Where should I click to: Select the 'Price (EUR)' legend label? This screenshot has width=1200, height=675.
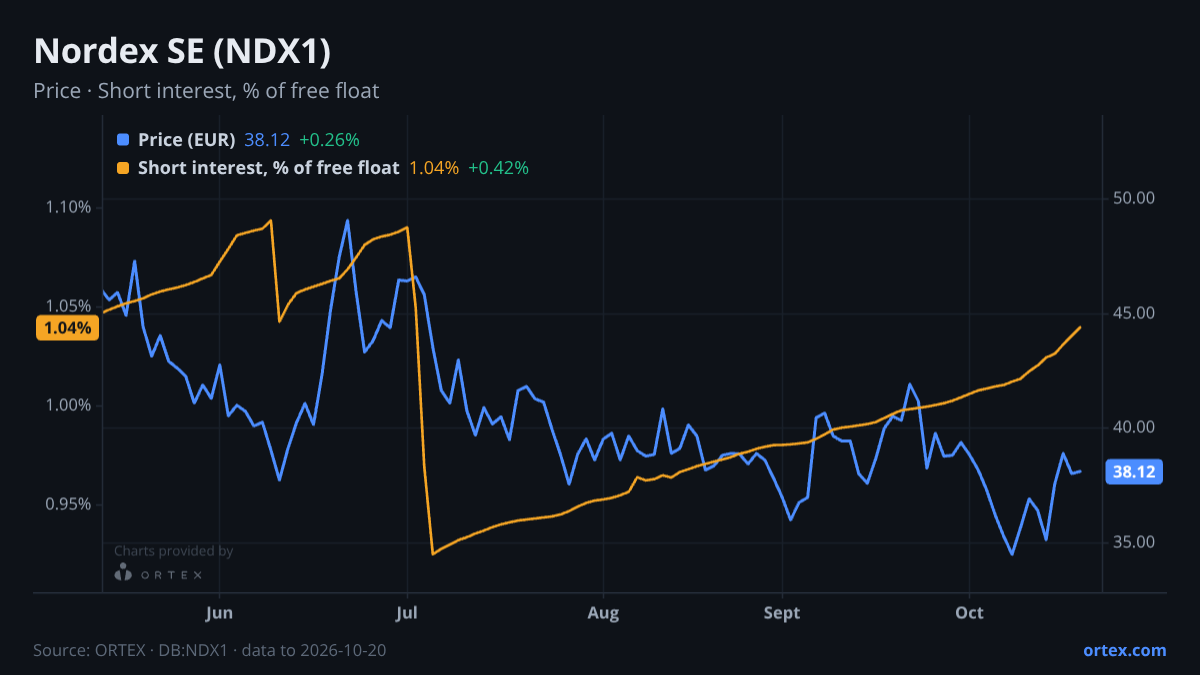tap(187, 140)
